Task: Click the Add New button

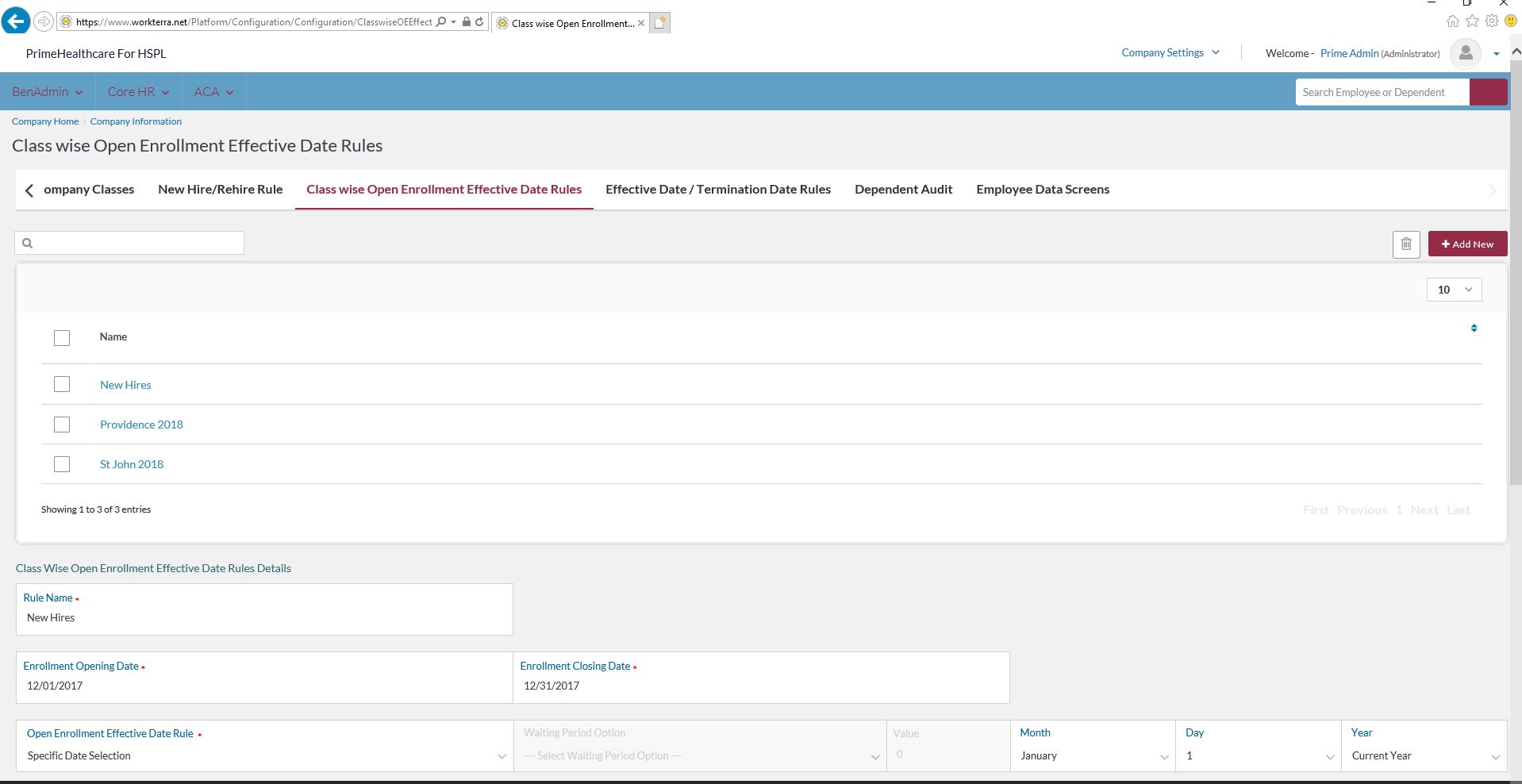Action: coord(1467,244)
